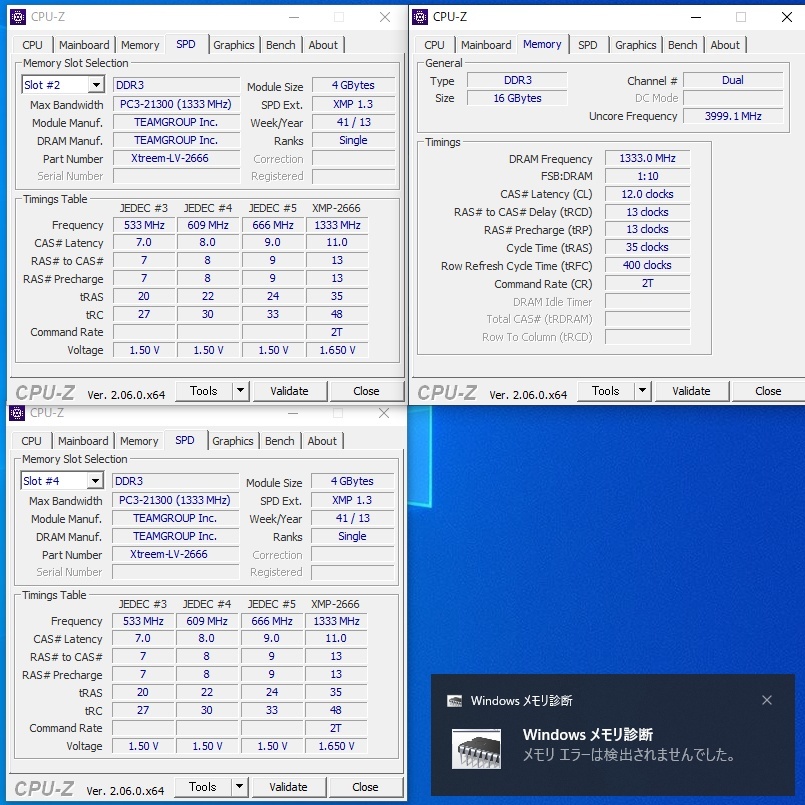Open Graphics tab in Memory window

click(x=636, y=45)
